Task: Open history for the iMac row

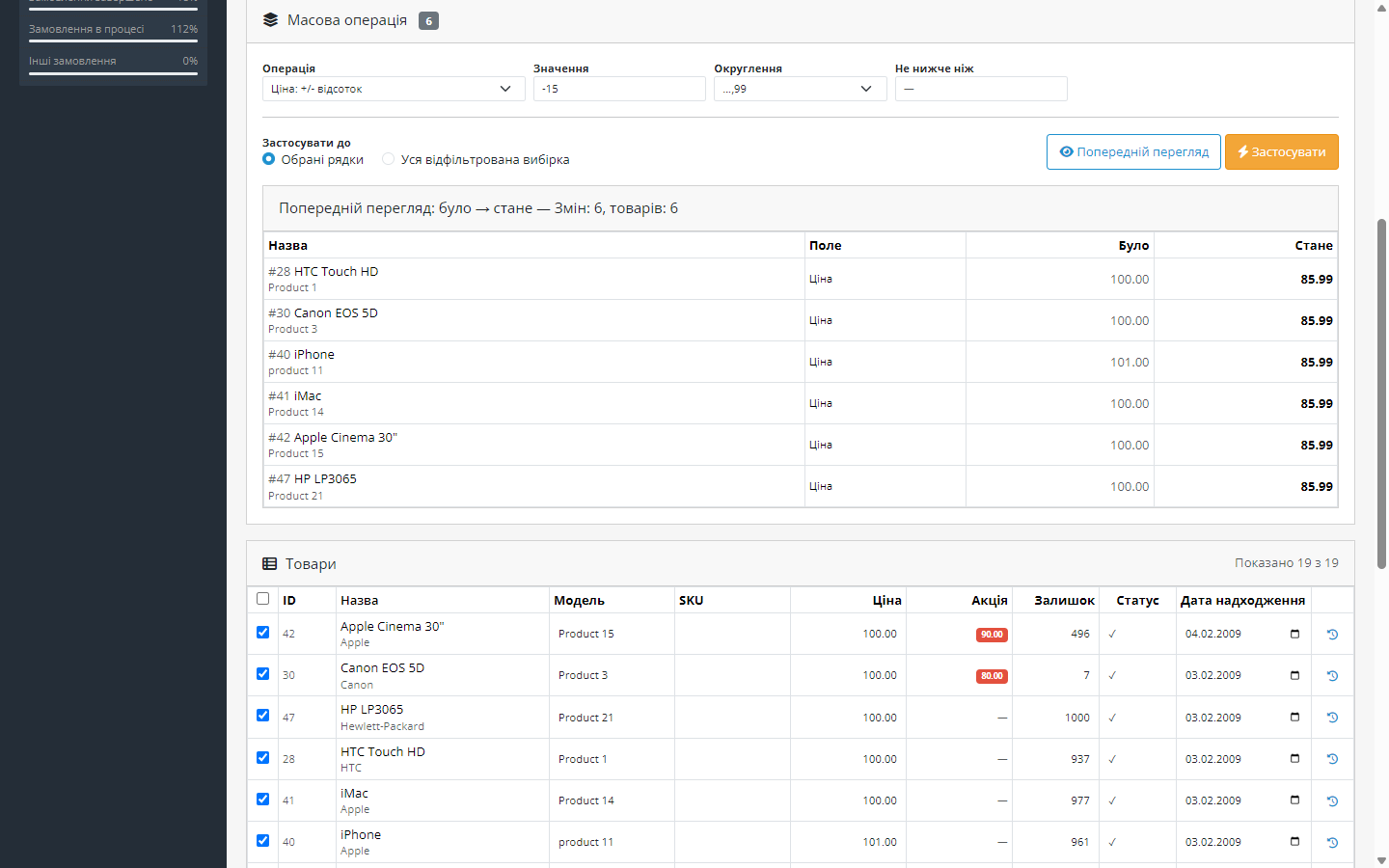Action: (1332, 801)
